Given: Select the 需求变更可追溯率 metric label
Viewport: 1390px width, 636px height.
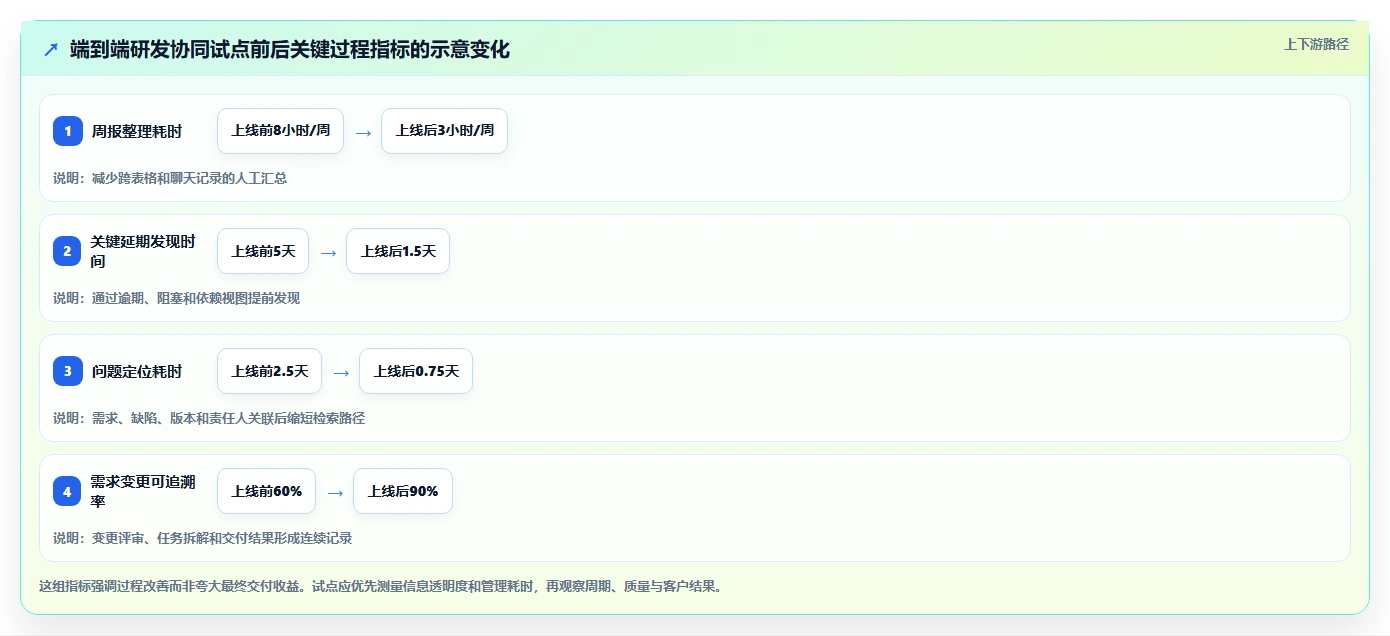Looking at the screenshot, I should 143,491.
